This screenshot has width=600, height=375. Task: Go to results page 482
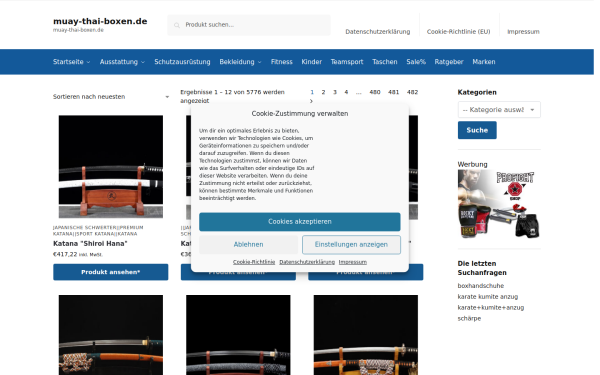tap(412, 92)
